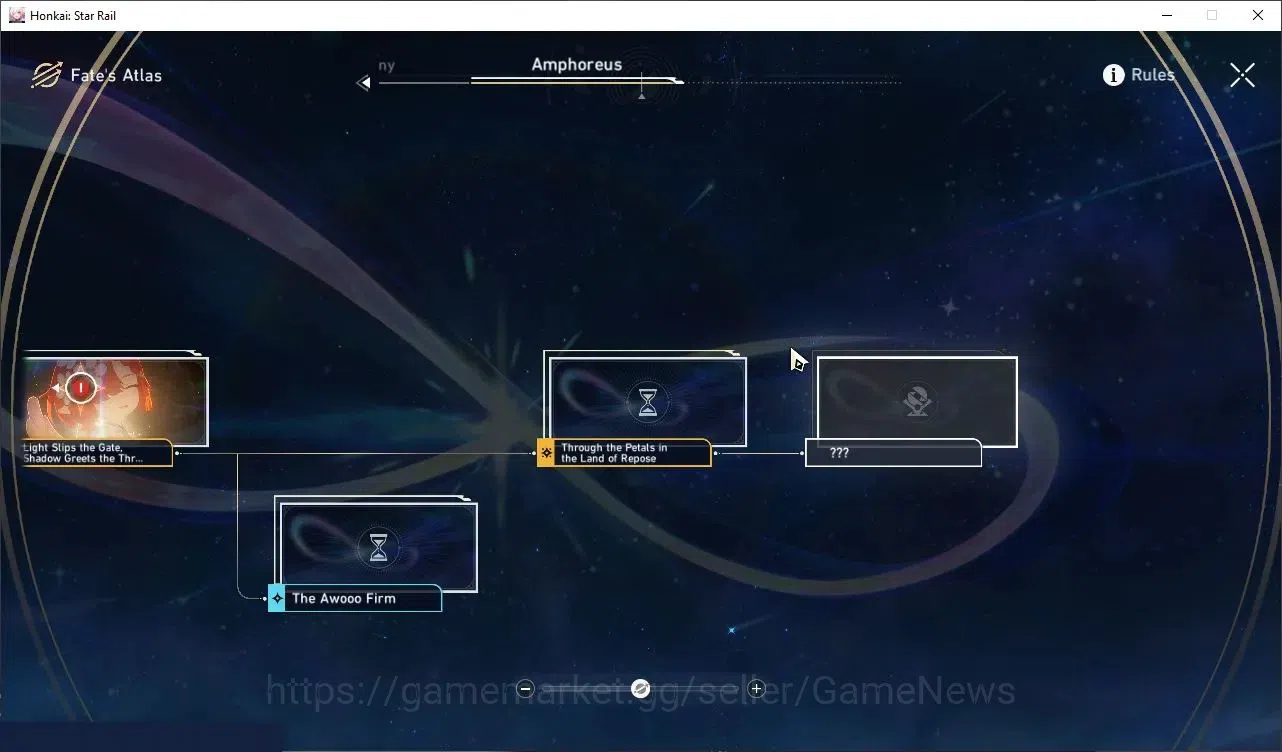
Task: Select the Amphoreus tab
Action: pos(576,64)
